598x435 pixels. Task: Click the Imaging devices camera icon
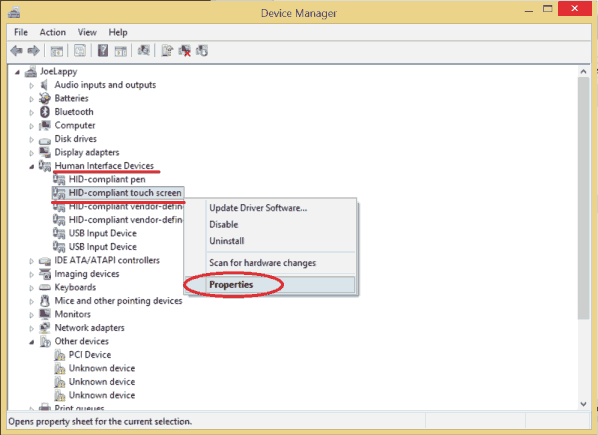[x=45, y=274]
